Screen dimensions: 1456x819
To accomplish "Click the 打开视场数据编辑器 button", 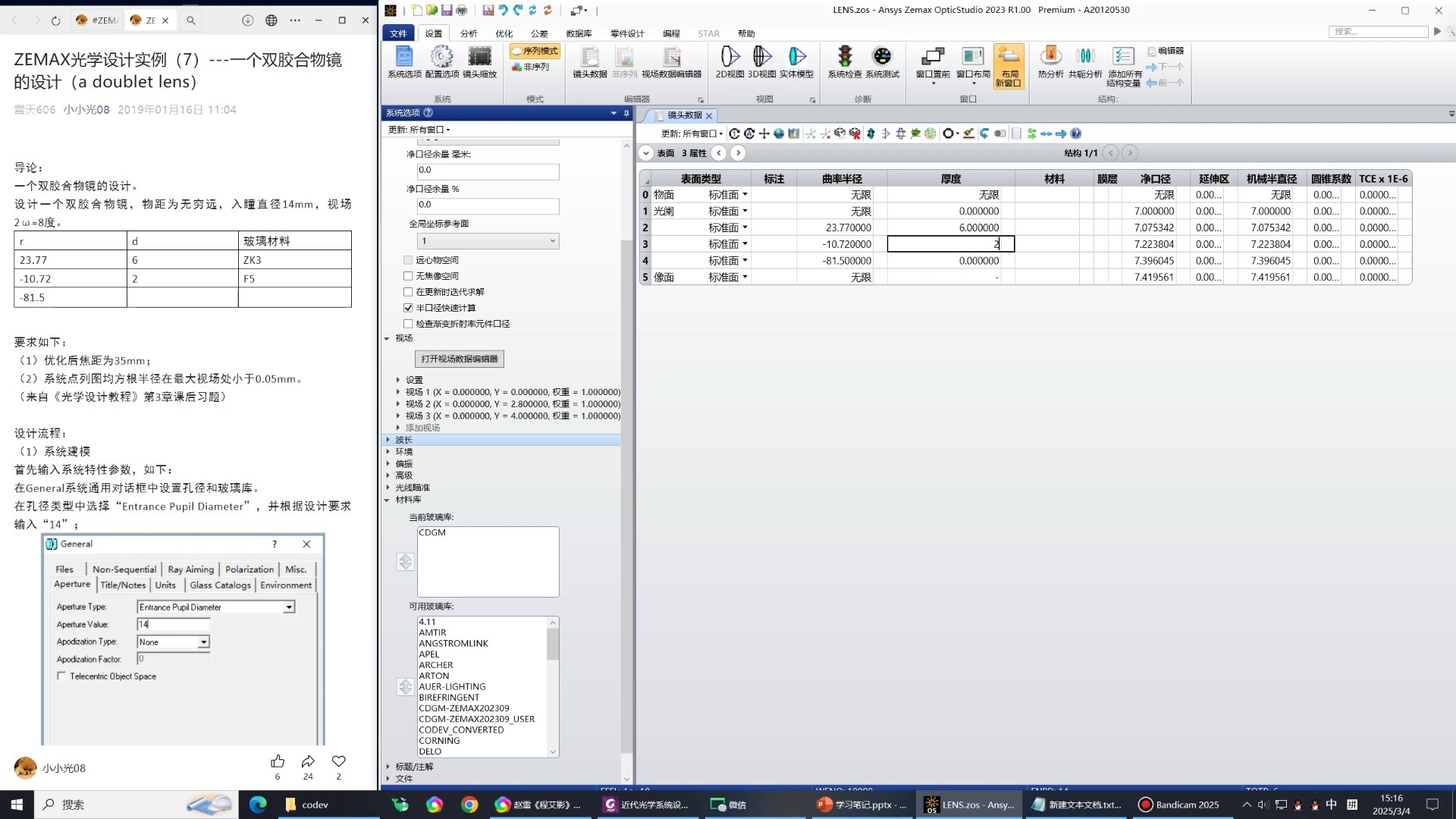I will tap(459, 359).
